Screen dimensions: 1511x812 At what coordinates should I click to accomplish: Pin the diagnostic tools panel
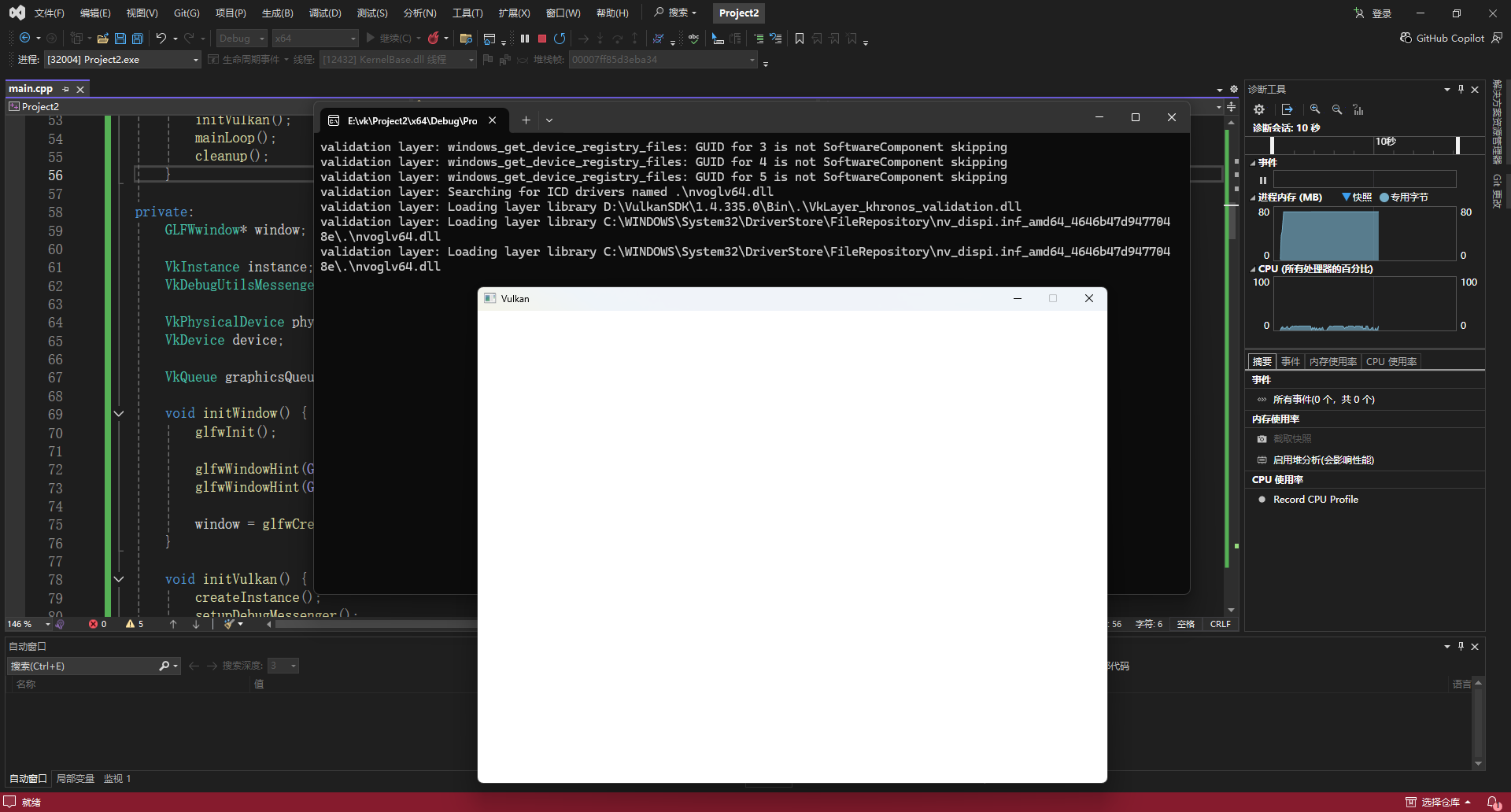pos(1461,89)
